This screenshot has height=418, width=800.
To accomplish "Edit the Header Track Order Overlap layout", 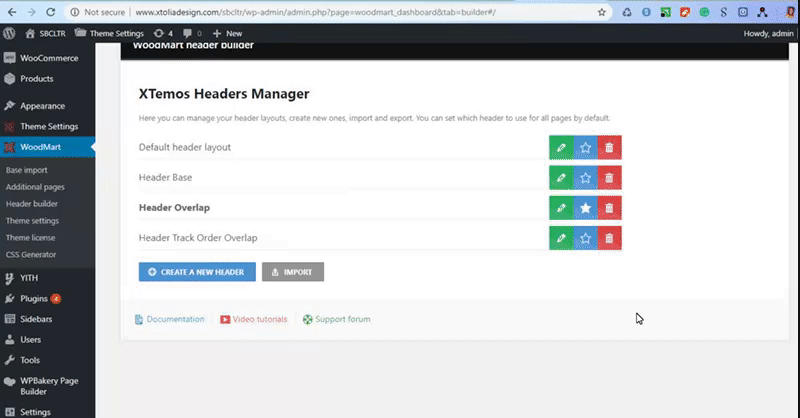I will pyautogui.click(x=561, y=238).
